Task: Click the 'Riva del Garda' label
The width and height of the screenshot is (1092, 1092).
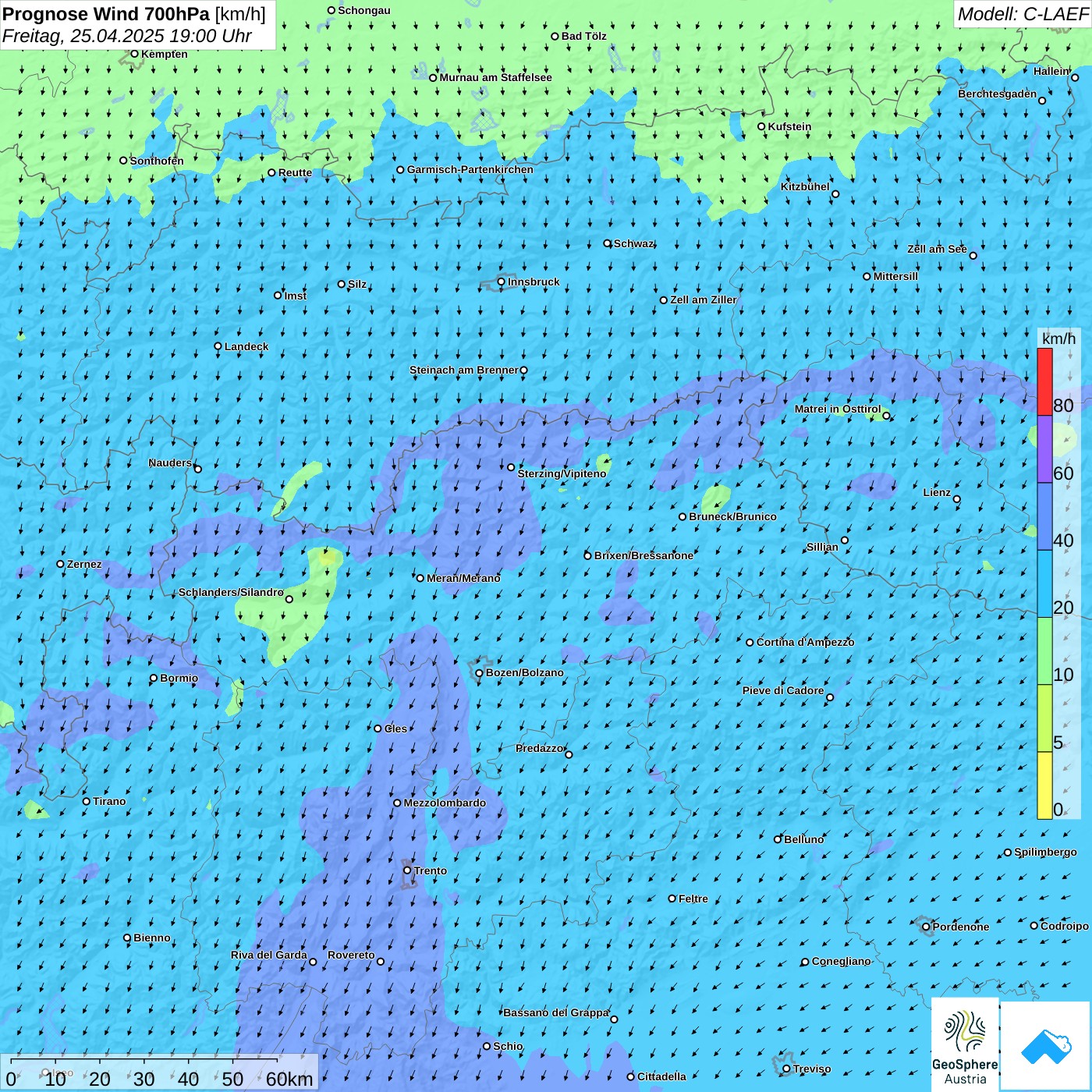Action: point(269,955)
